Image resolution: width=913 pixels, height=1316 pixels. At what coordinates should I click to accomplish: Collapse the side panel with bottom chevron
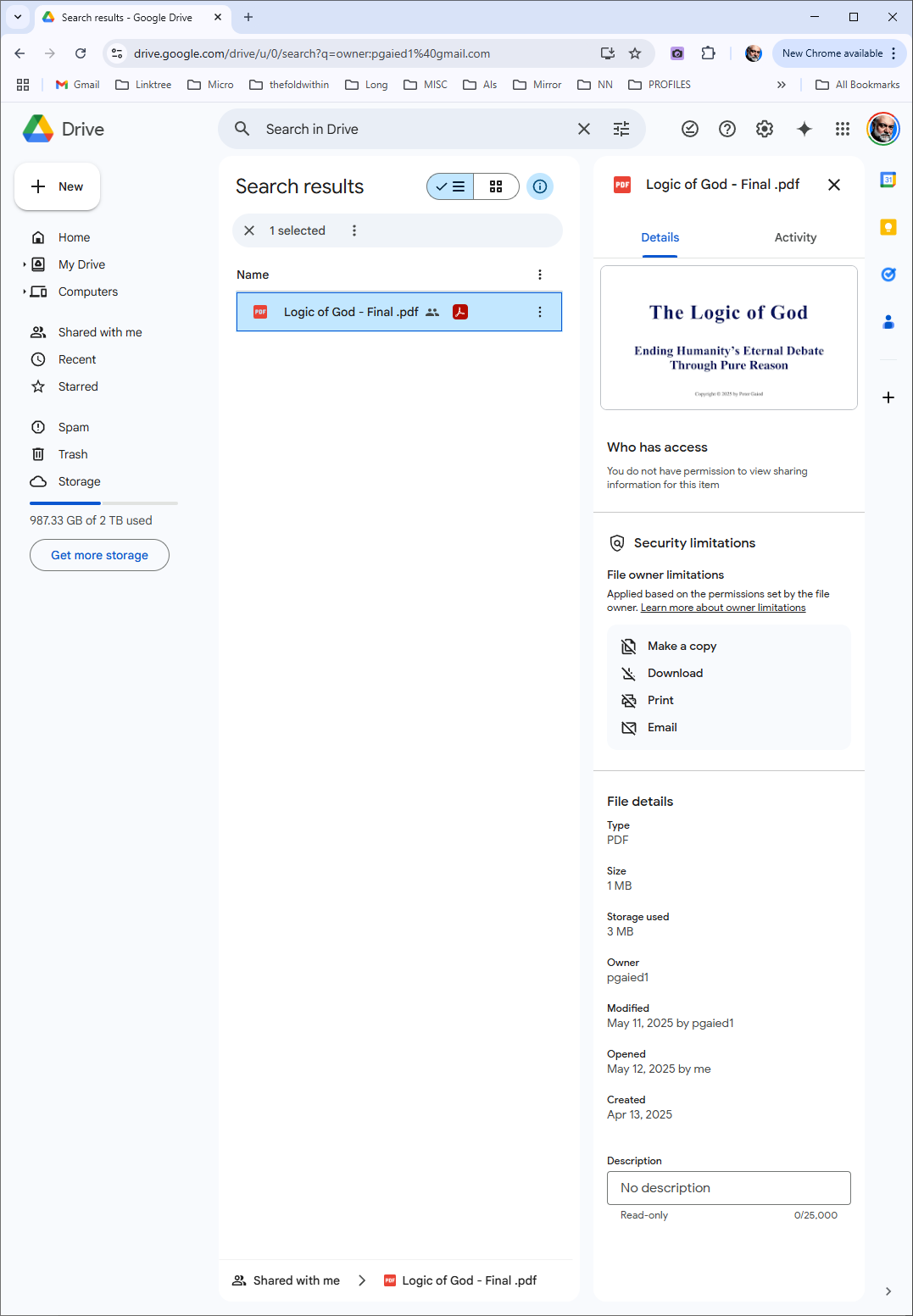tap(888, 1291)
